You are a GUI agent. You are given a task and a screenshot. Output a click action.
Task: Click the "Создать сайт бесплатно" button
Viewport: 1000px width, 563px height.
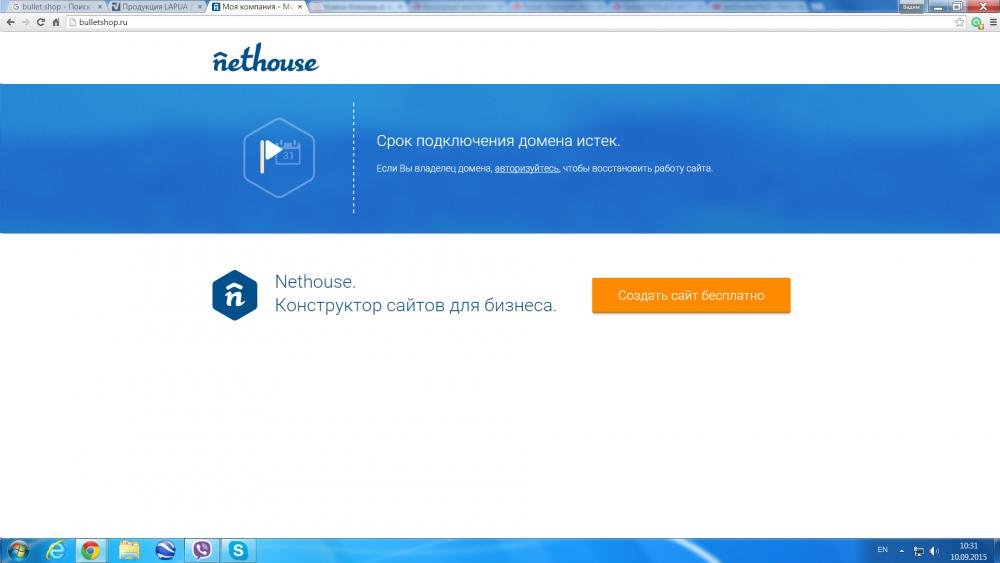pyautogui.click(x=691, y=295)
